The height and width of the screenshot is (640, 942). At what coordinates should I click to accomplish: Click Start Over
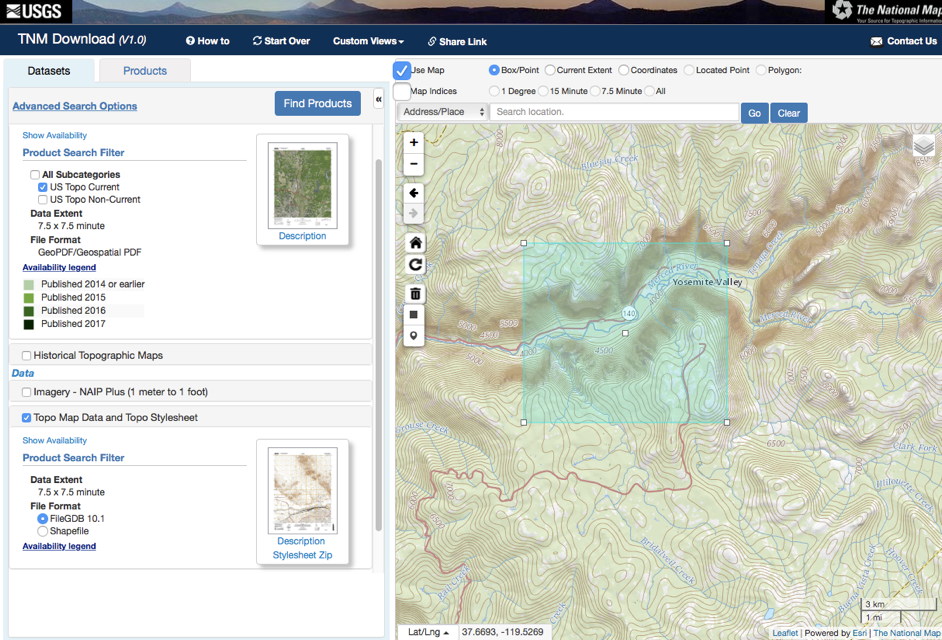point(281,41)
